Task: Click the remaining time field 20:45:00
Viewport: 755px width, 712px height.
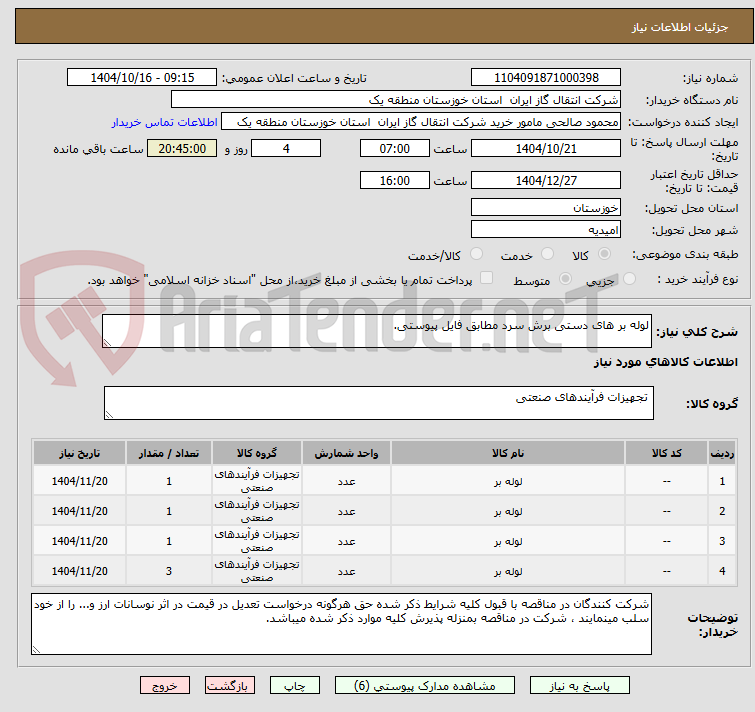Action: (182, 148)
